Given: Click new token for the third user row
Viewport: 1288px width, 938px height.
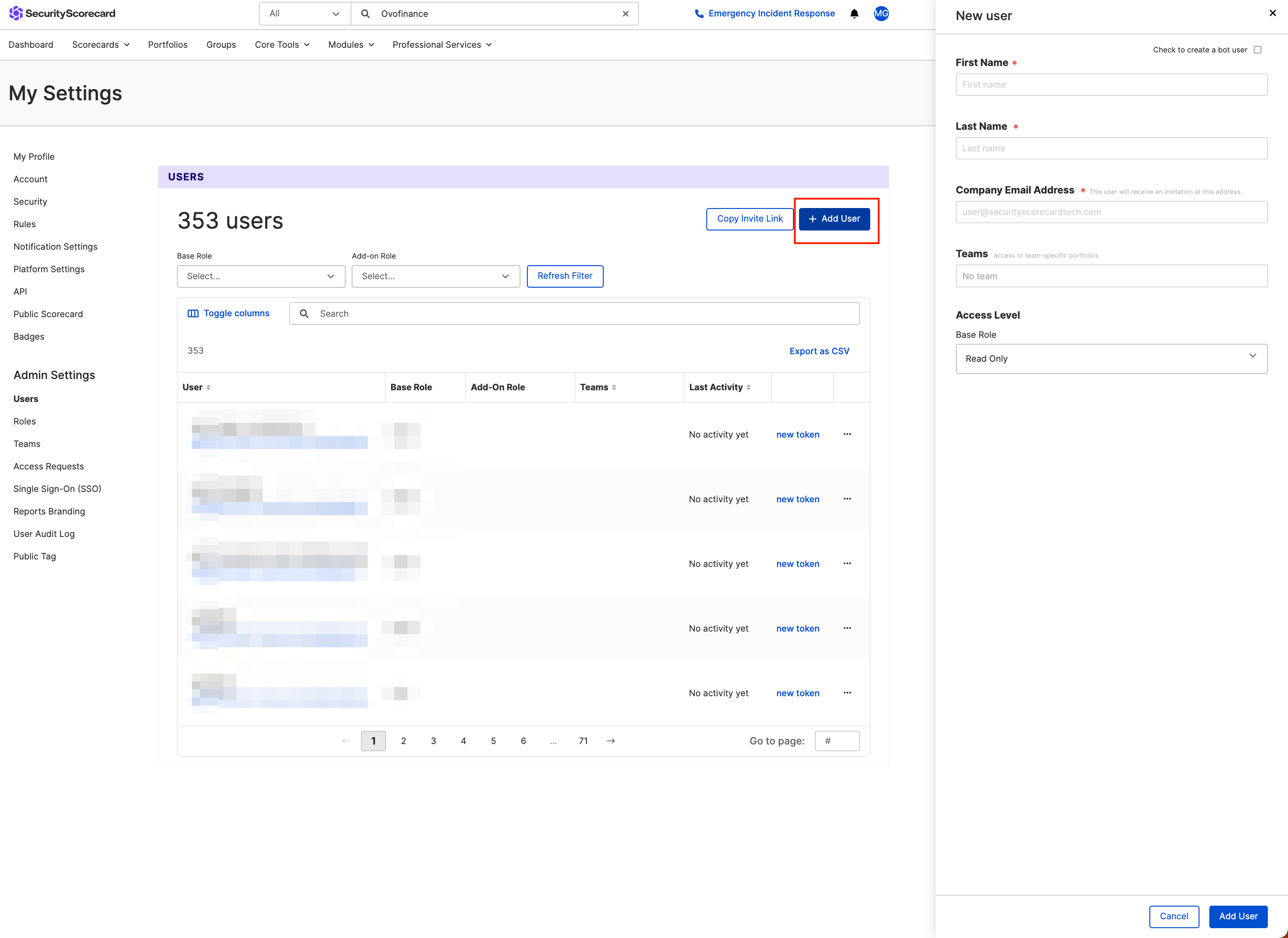Looking at the screenshot, I should (x=798, y=564).
